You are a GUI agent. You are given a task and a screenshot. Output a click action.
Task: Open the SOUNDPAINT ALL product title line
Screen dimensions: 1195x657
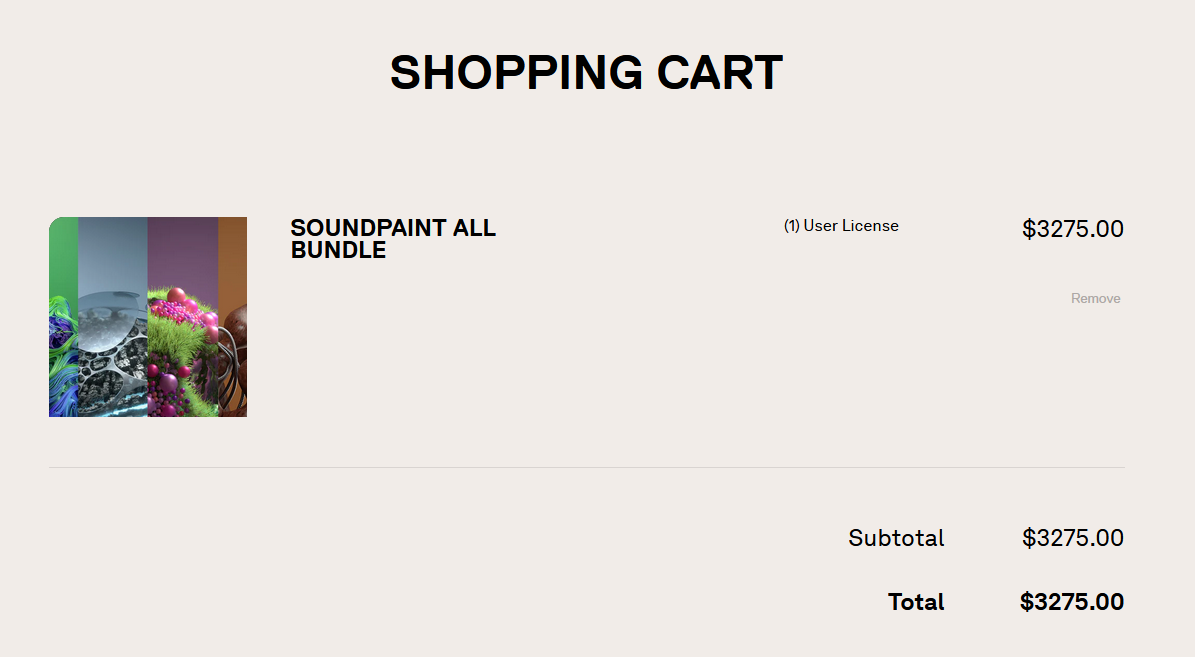(x=393, y=228)
